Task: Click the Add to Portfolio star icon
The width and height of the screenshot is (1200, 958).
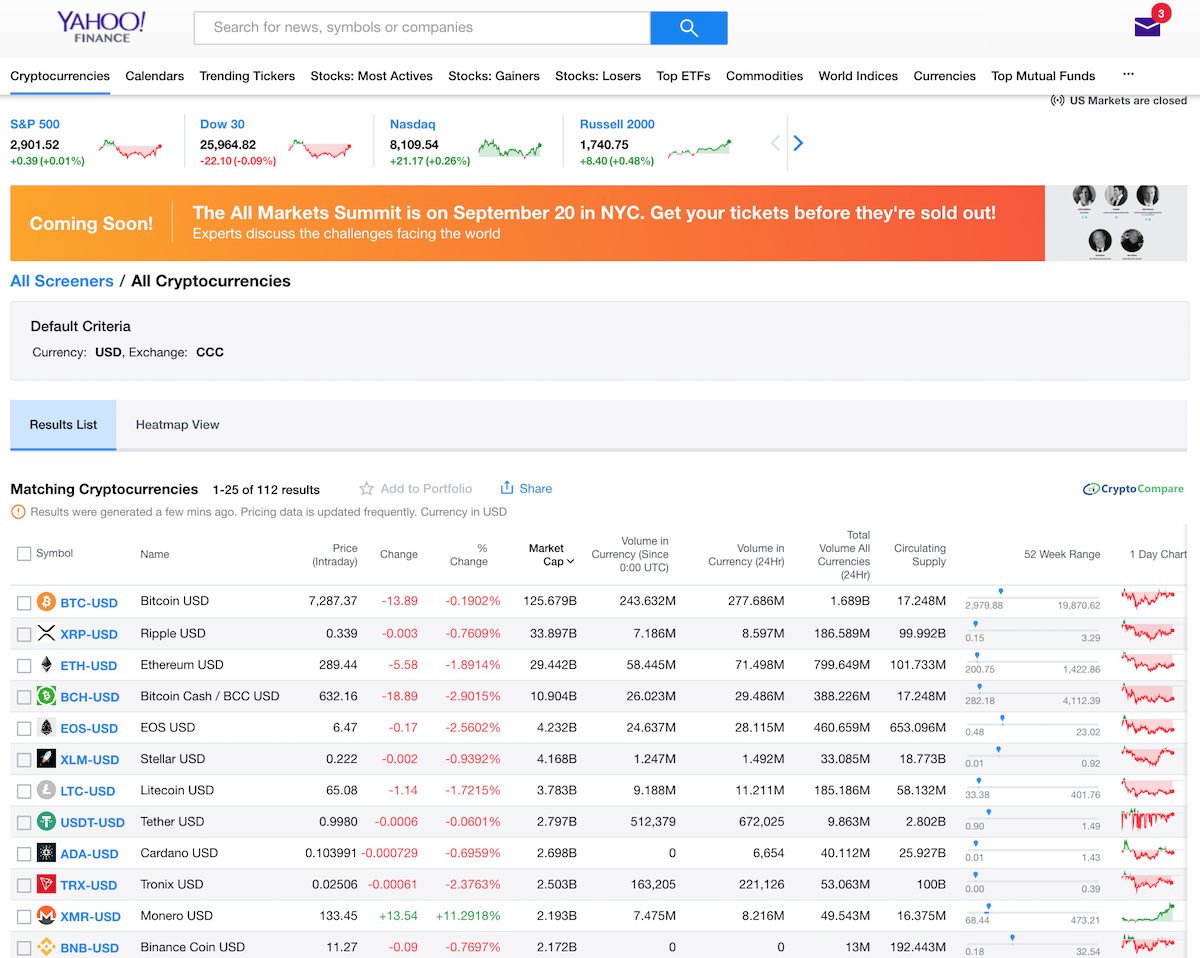Action: (366, 489)
